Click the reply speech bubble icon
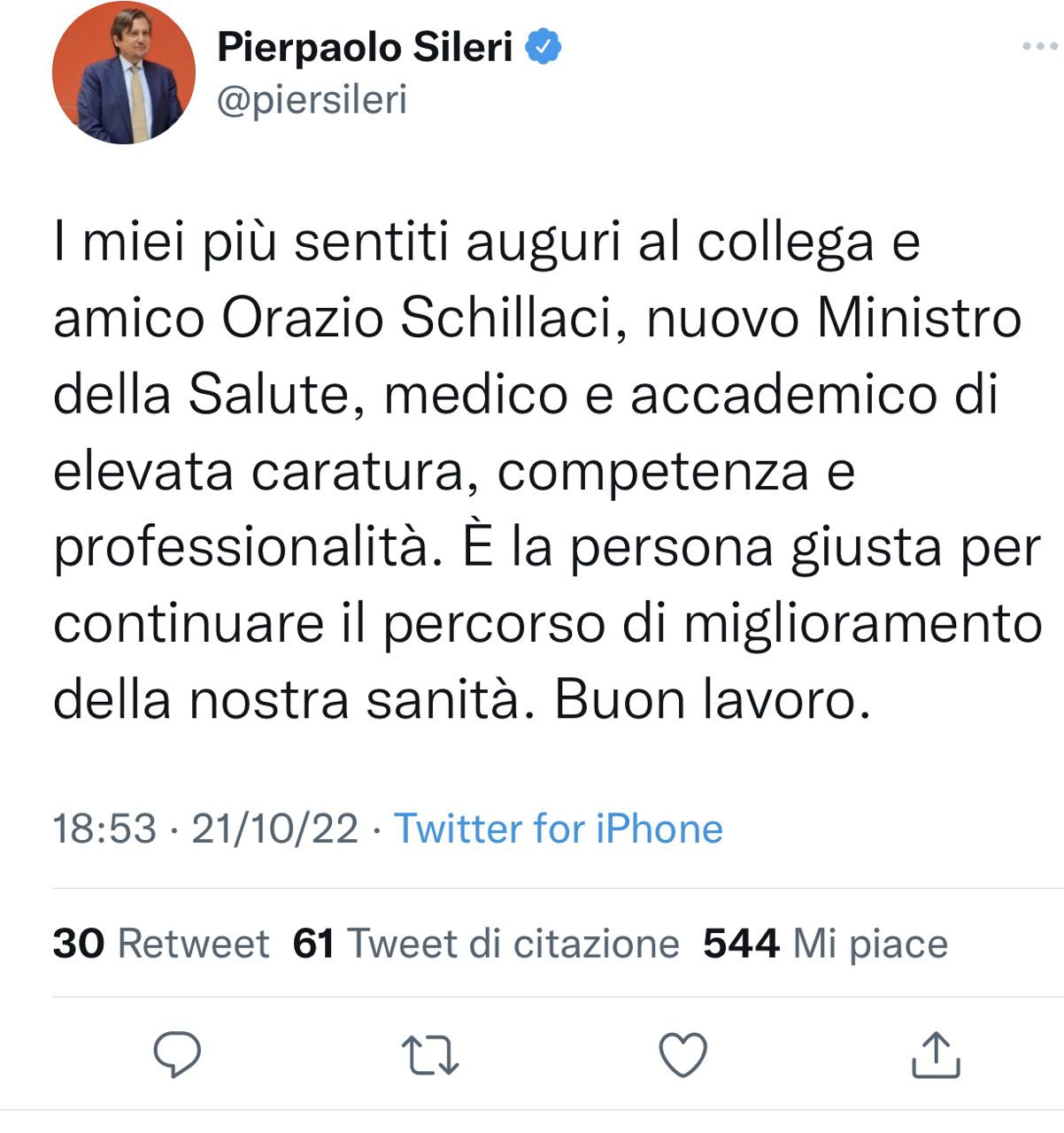 coord(177,1054)
